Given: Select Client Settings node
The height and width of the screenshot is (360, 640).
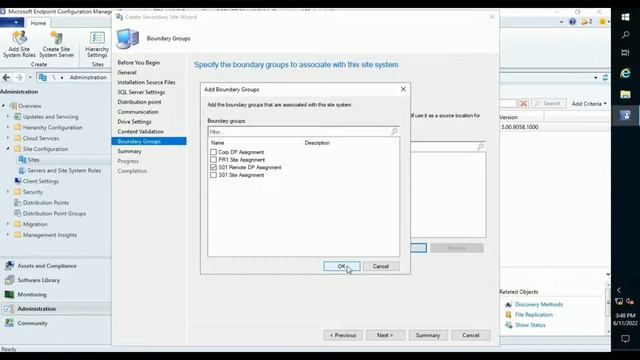Looking at the screenshot, I should (x=41, y=181).
